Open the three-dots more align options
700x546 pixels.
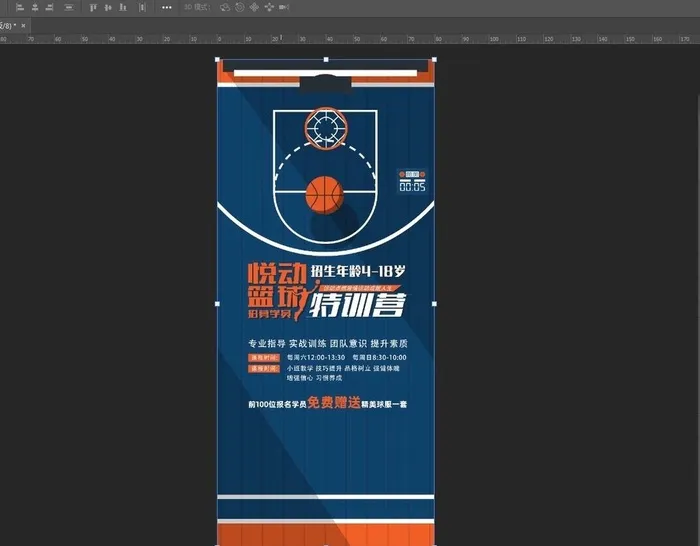point(165,7)
